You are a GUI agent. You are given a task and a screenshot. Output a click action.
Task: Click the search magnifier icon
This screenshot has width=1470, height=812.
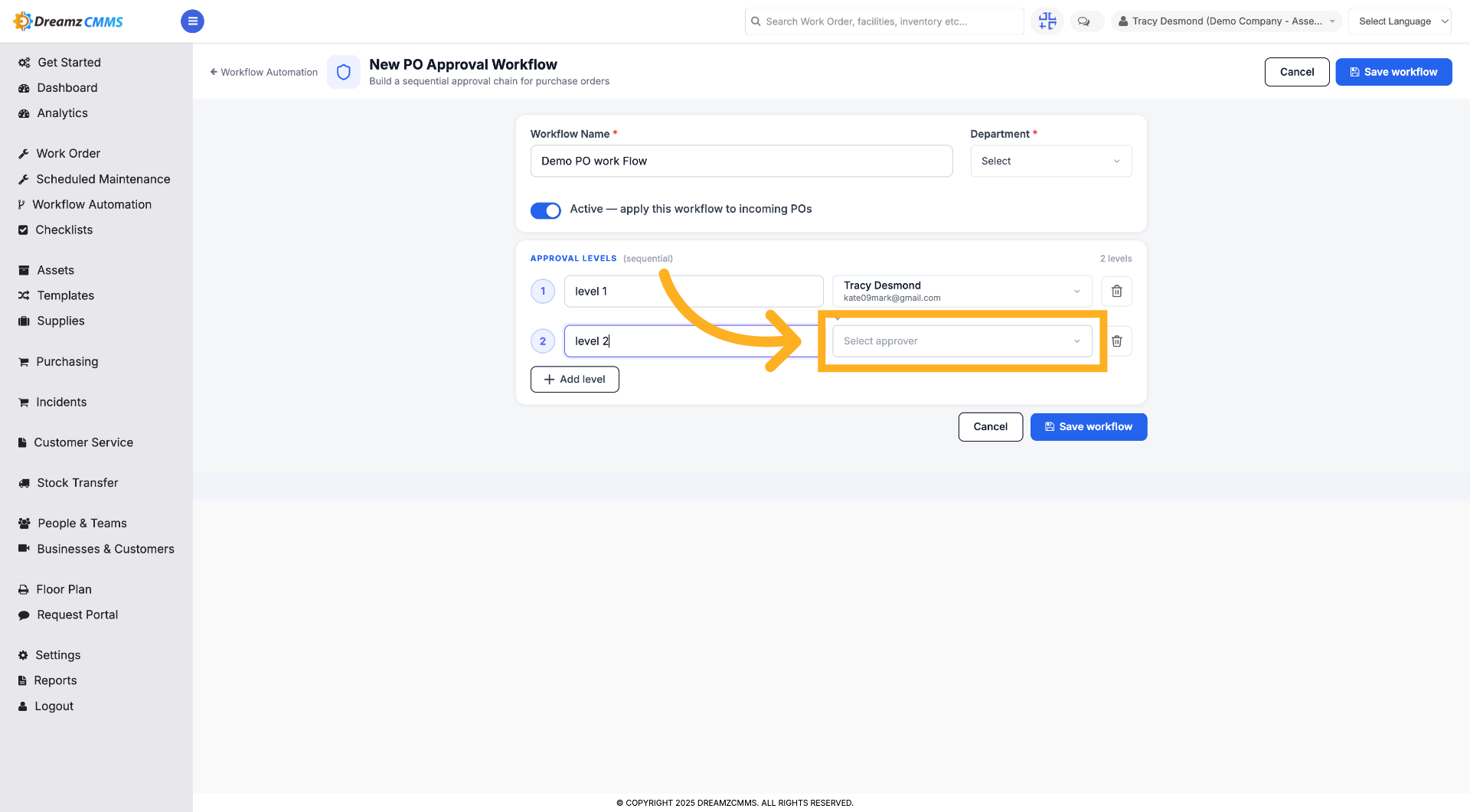pos(756,21)
